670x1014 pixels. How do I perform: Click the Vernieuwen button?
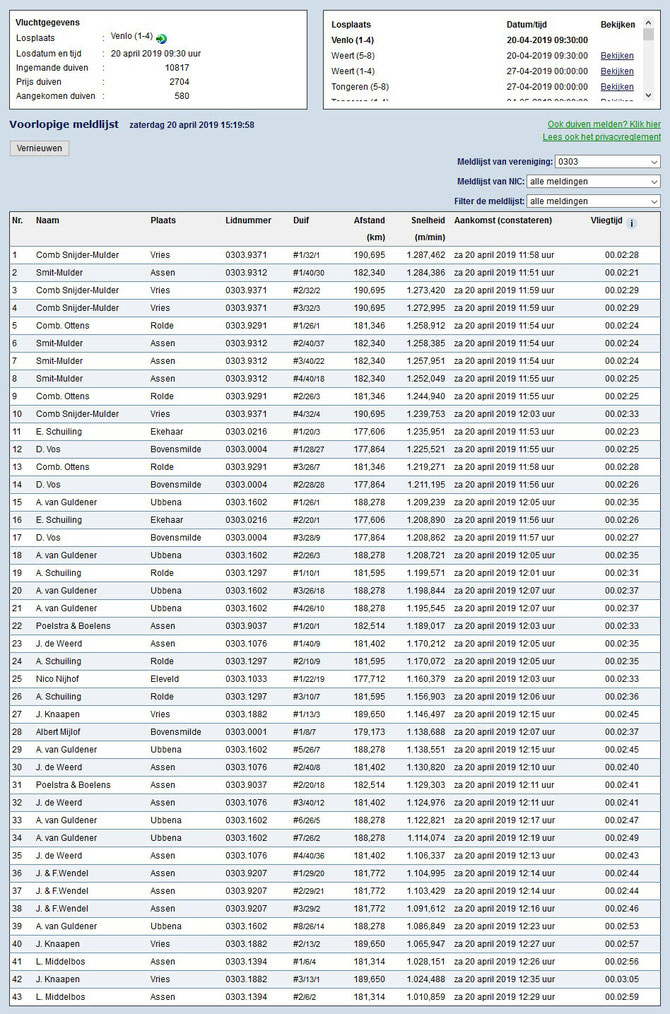pyautogui.click(x=39, y=148)
